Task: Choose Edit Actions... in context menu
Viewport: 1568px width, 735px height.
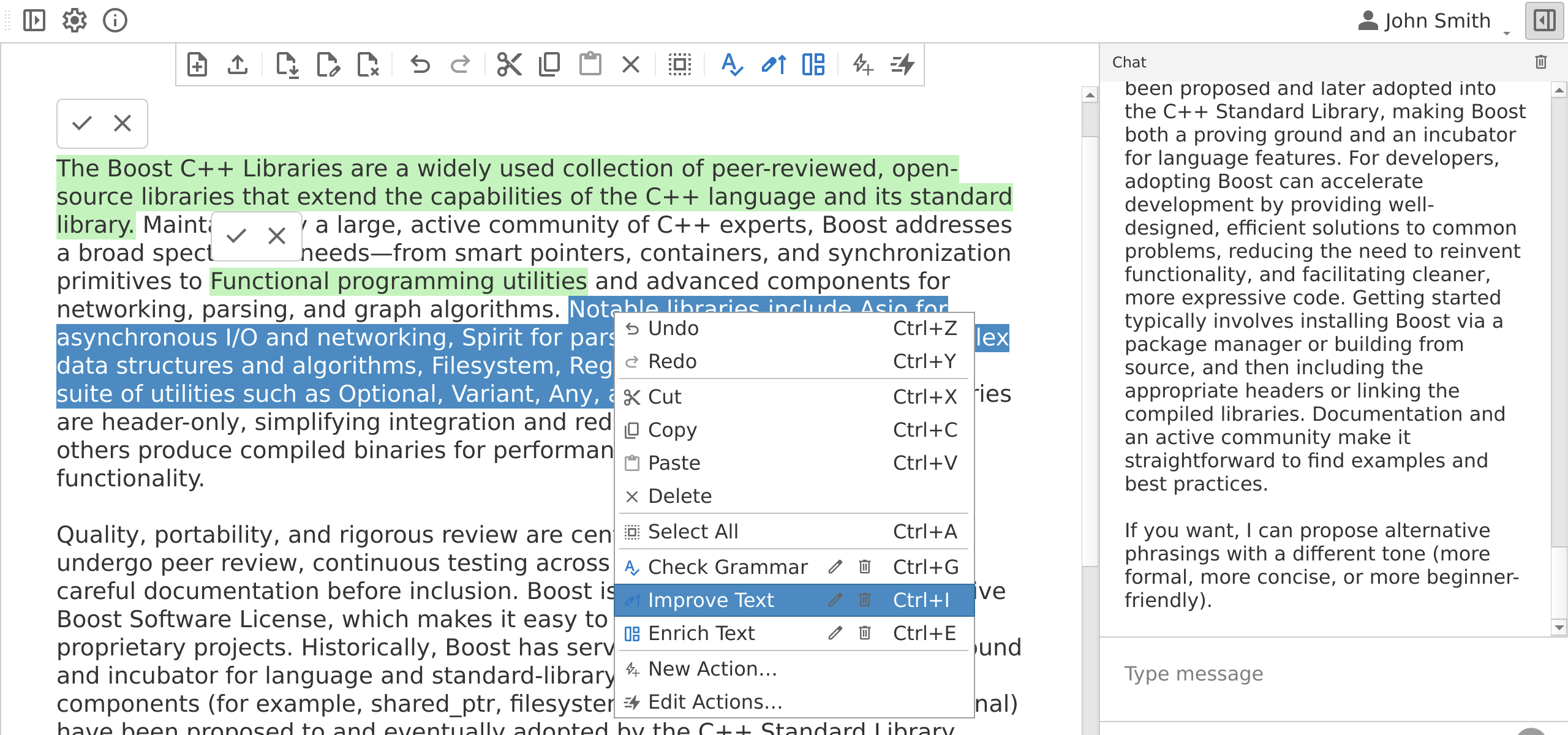Action: click(794, 703)
